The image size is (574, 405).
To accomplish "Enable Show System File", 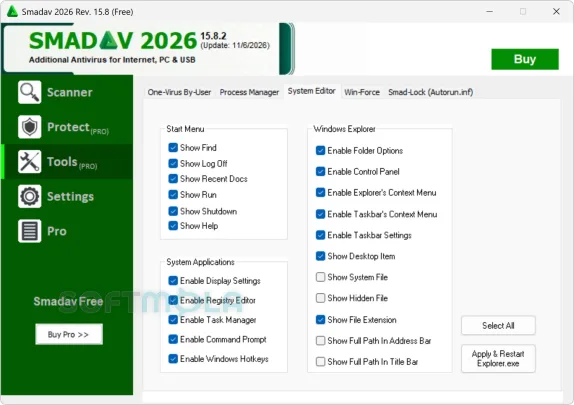I will coord(320,277).
